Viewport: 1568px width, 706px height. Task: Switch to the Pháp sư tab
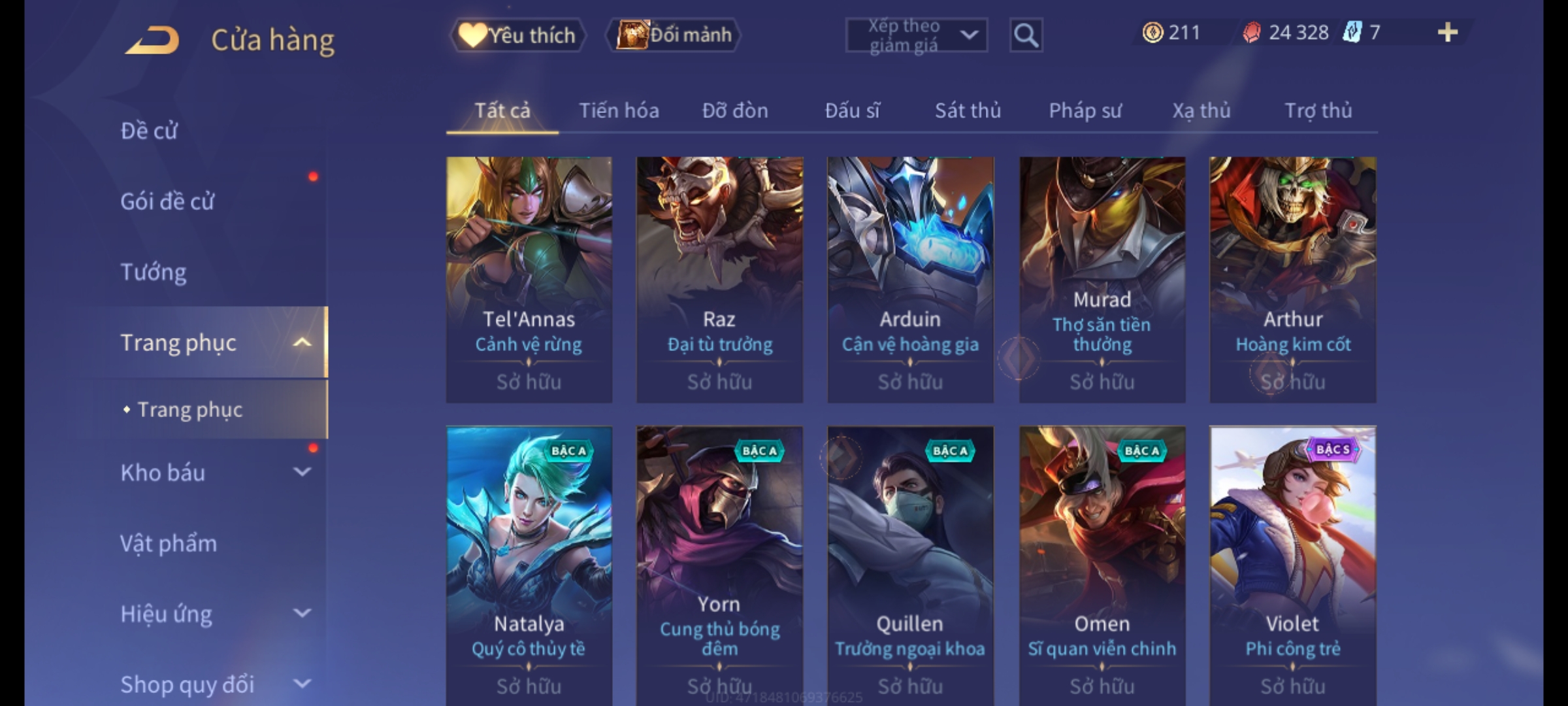click(x=1085, y=110)
